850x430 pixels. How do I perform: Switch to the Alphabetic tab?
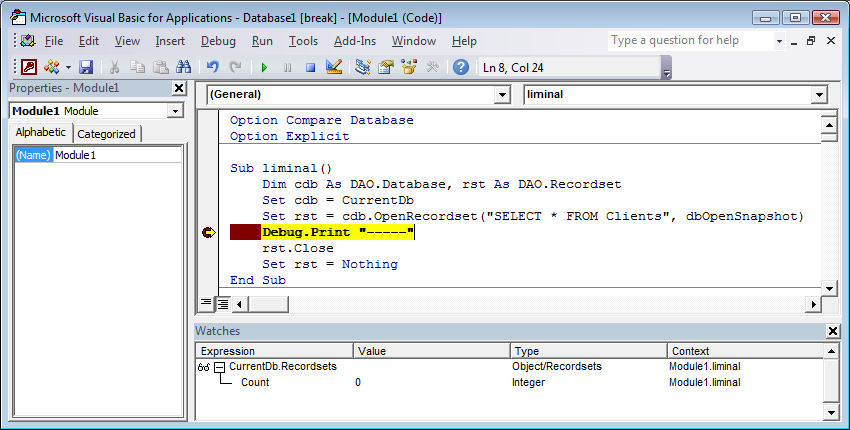(x=41, y=132)
